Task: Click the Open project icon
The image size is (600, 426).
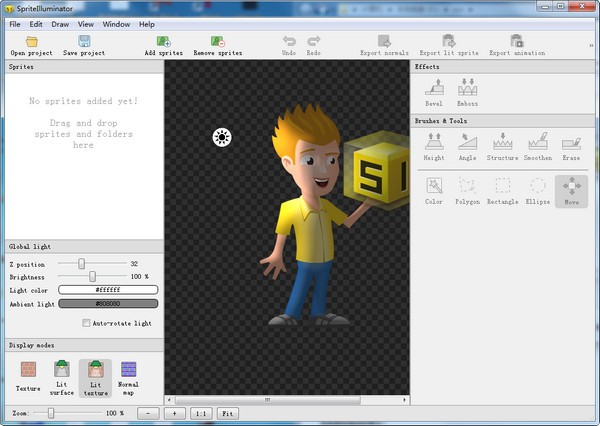Action: pyautogui.click(x=32, y=42)
